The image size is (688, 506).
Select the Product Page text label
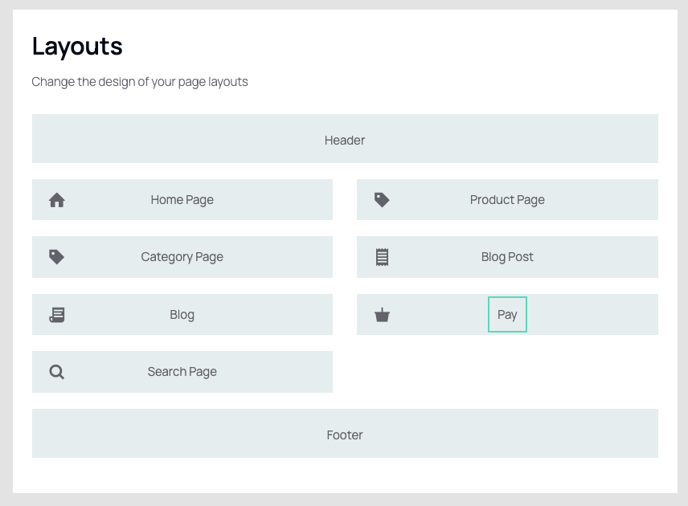(x=507, y=200)
